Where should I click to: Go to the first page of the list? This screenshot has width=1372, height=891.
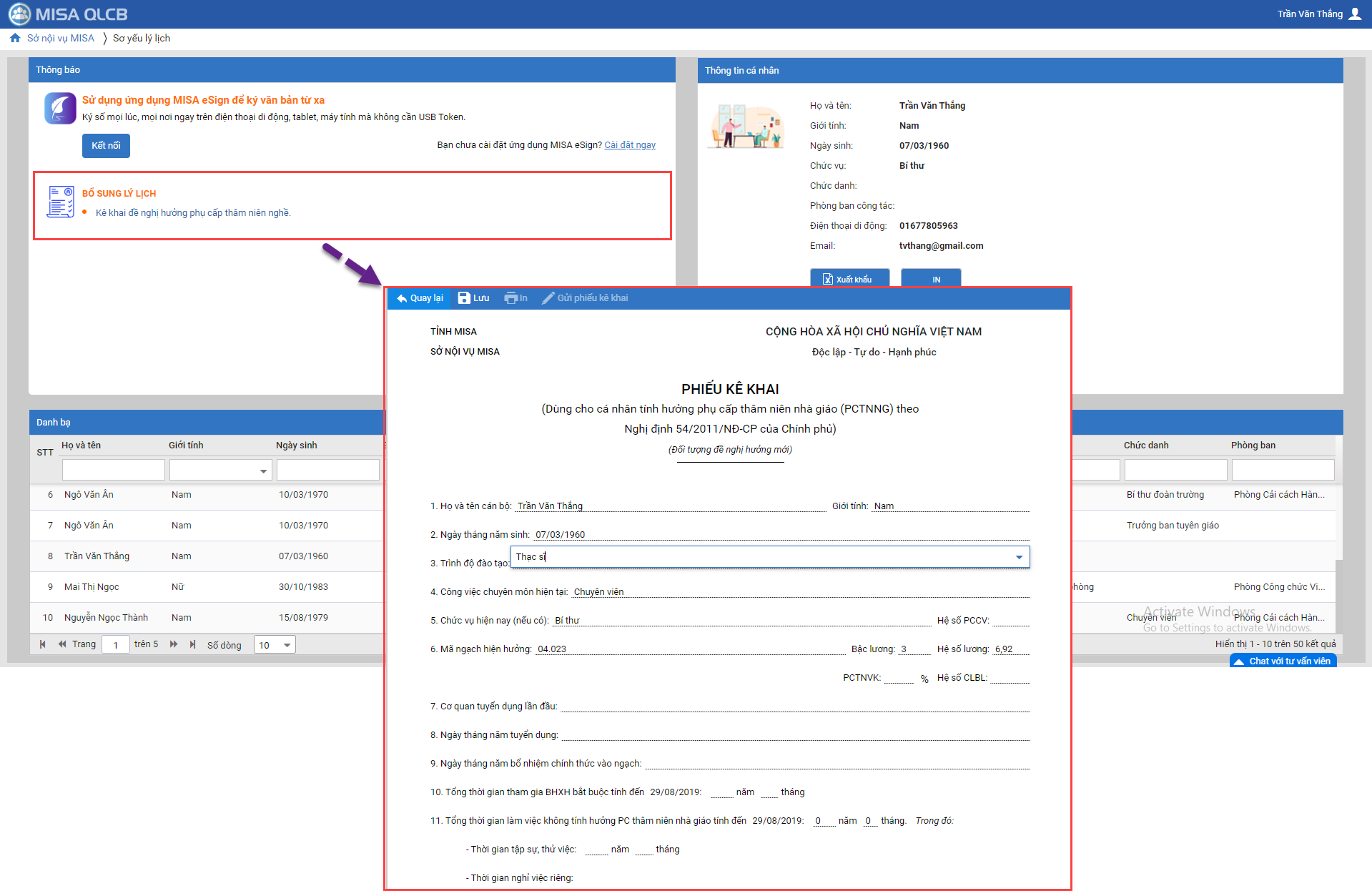pos(43,644)
